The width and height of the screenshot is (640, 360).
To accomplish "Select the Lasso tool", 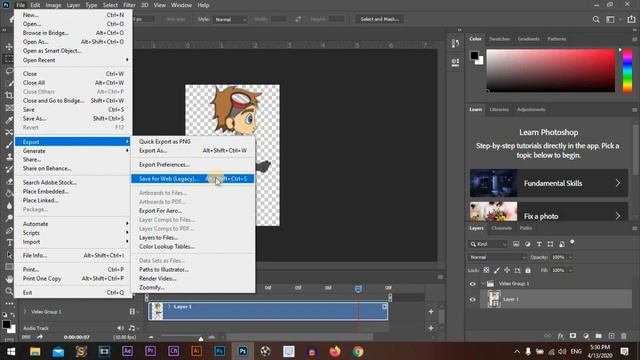I will [x=9, y=71].
